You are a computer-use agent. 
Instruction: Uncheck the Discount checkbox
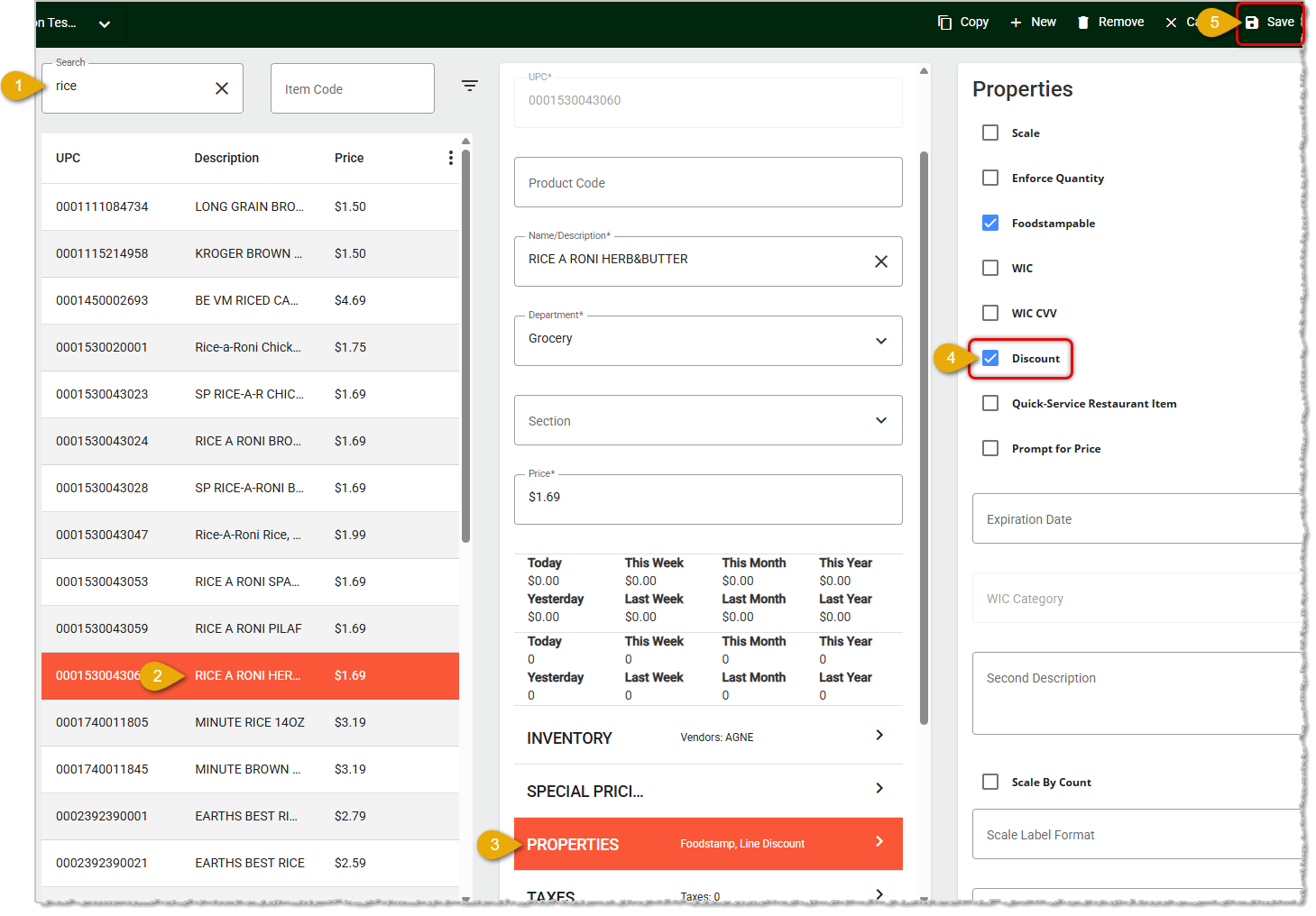click(x=990, y=358)
